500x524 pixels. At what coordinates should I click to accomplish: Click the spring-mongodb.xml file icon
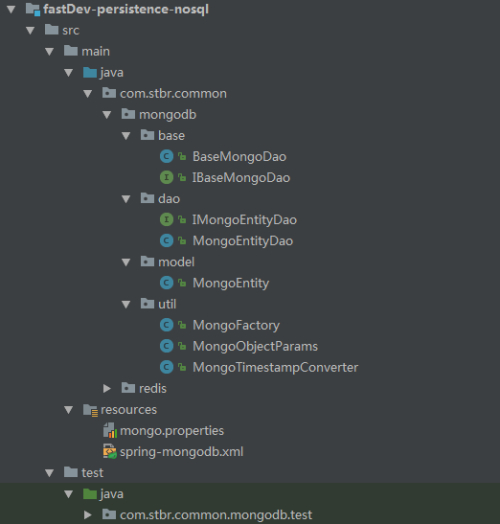click(110, 451)
